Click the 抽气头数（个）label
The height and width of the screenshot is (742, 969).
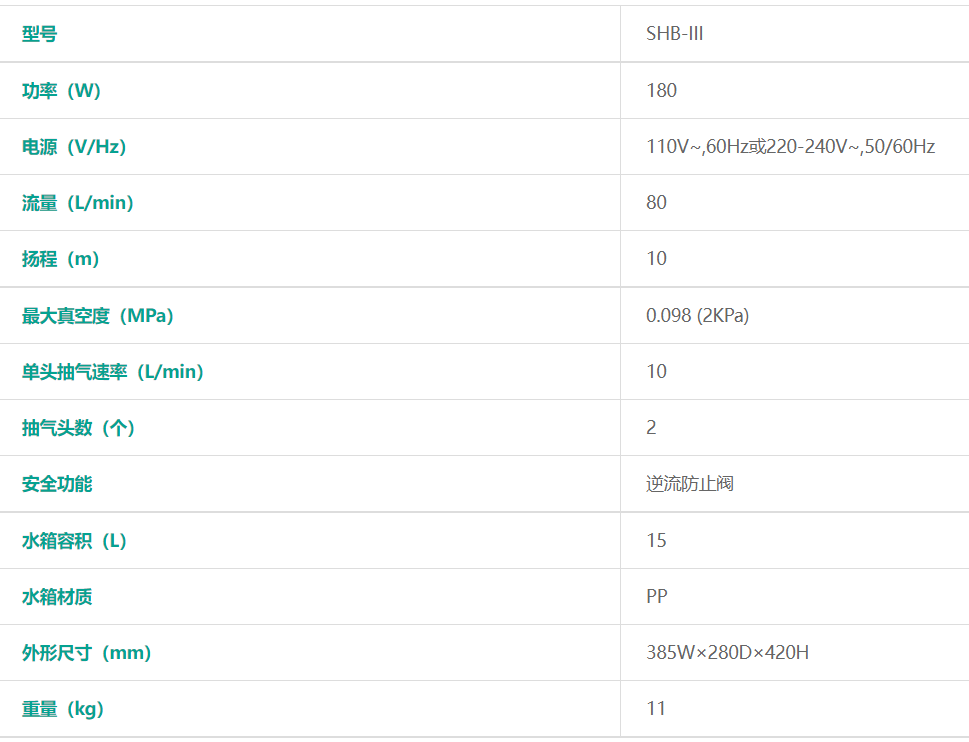[x=79, y=428]
